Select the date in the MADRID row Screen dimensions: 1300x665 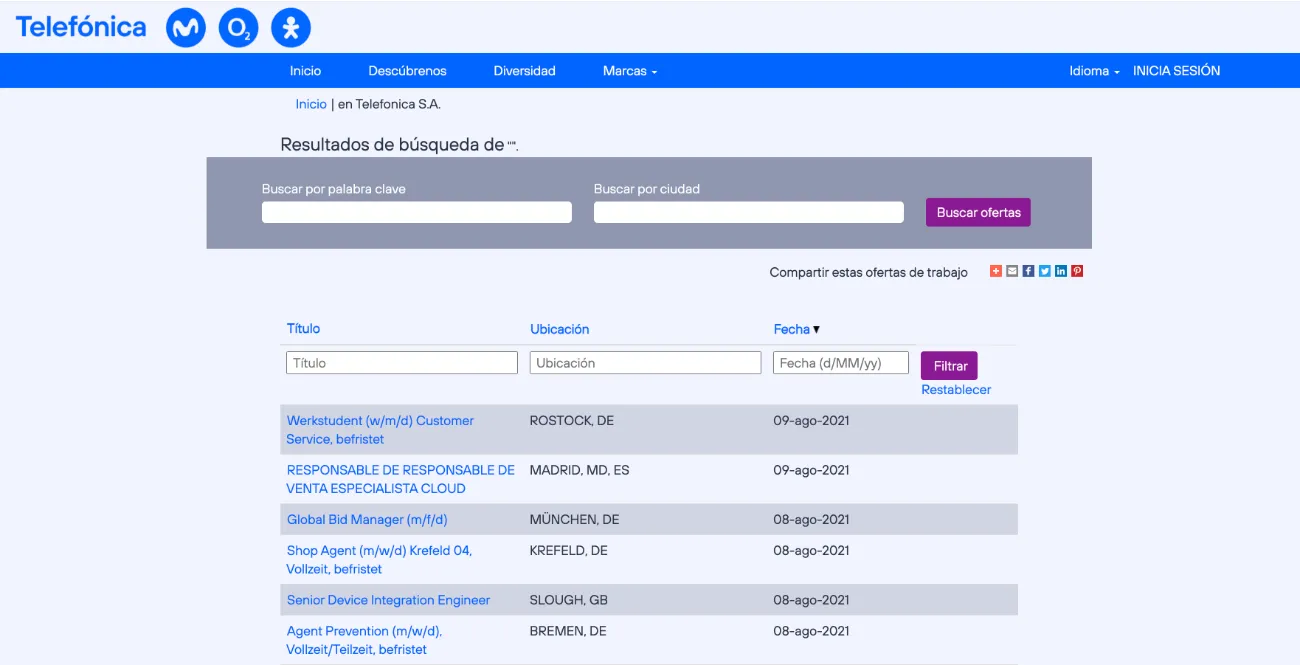(x=811, y=470)
